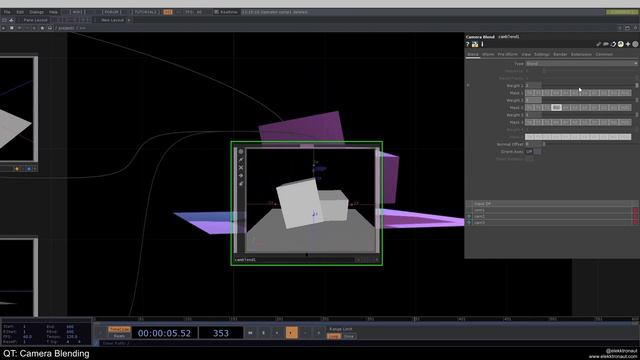Open the Python help icon in parameter panel
The height and width of the screenshot is (360, 640).
[x=475, y=44]
